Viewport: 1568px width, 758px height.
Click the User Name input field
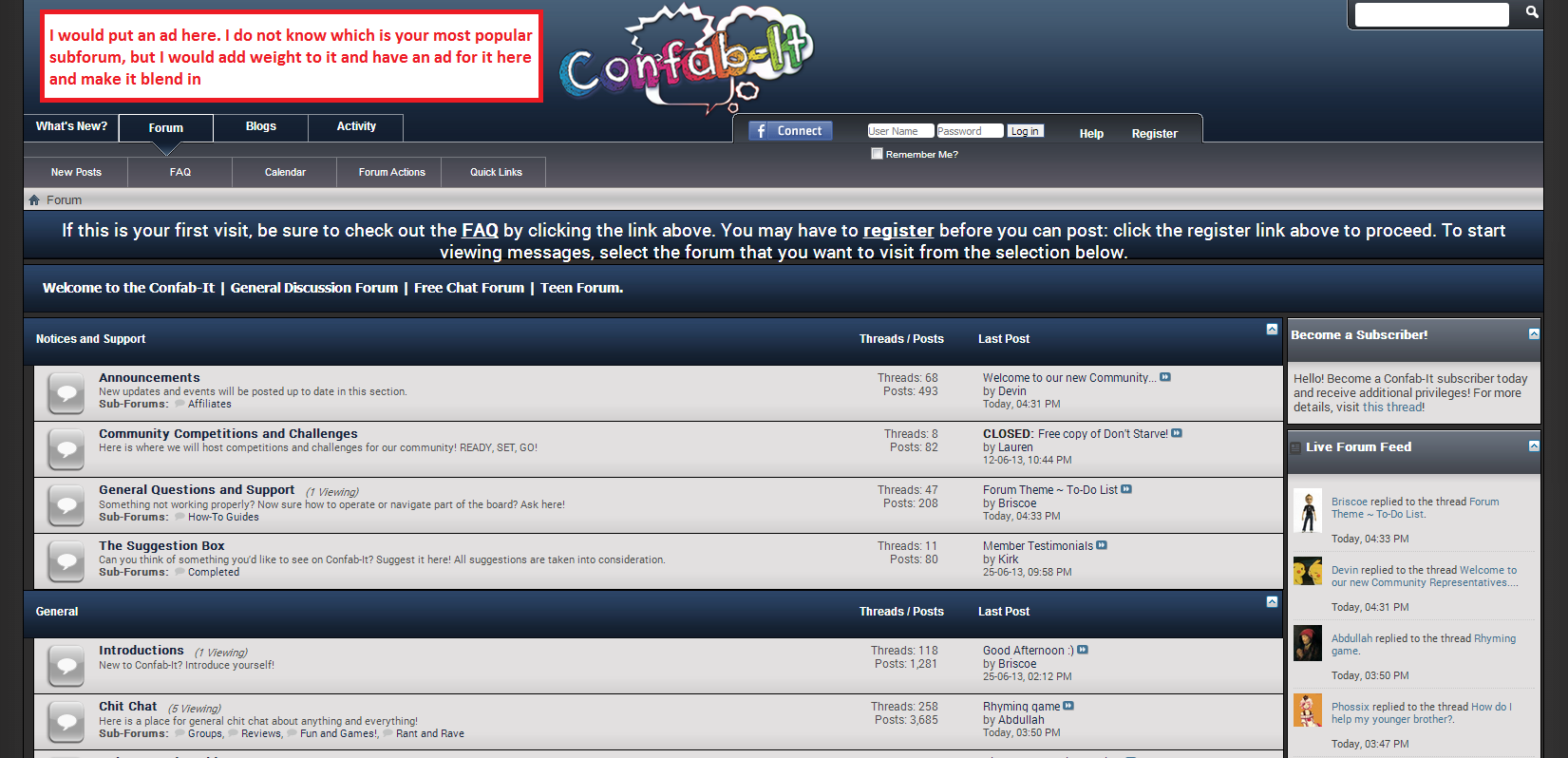pyautogui.click(x=900, y=131)
